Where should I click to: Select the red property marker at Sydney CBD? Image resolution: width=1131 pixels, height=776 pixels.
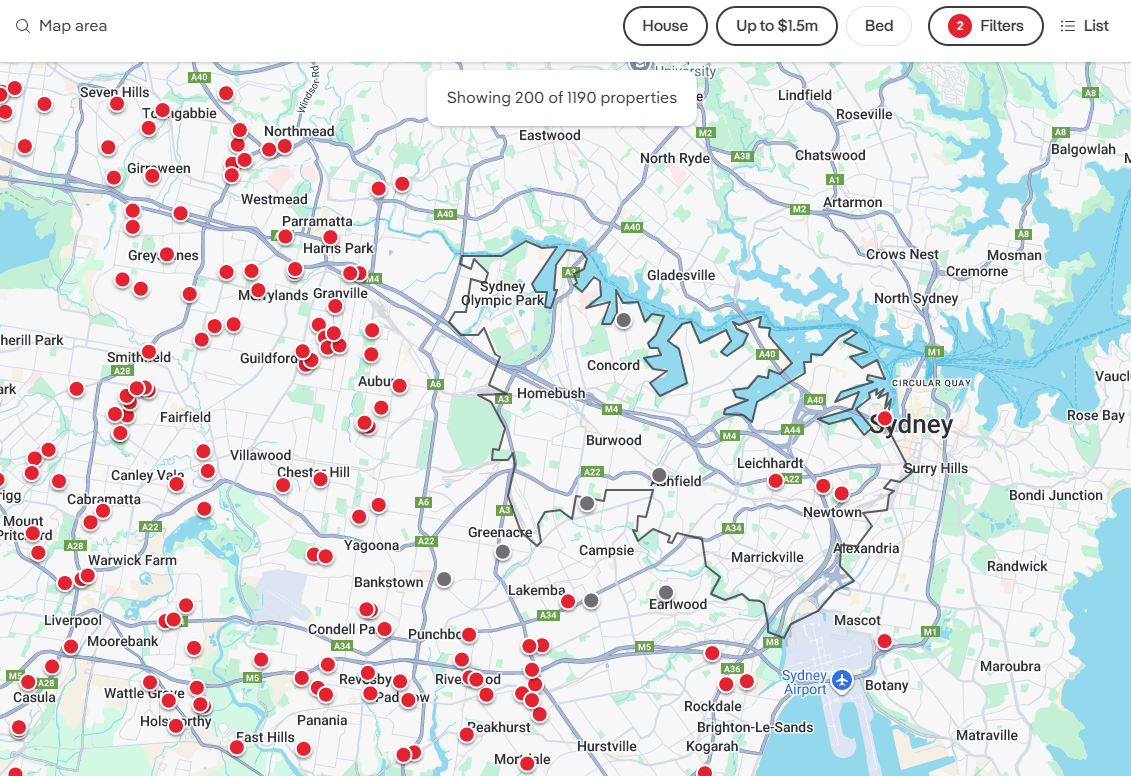coord(884,418)
